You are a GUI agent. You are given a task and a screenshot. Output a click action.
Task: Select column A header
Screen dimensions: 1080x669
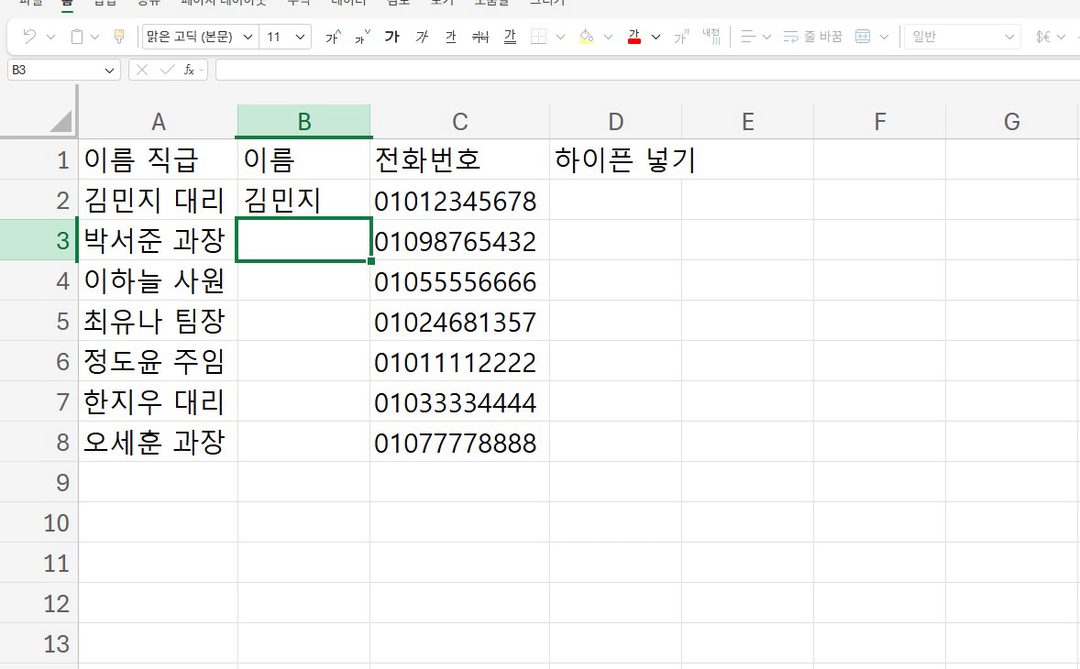158,121
